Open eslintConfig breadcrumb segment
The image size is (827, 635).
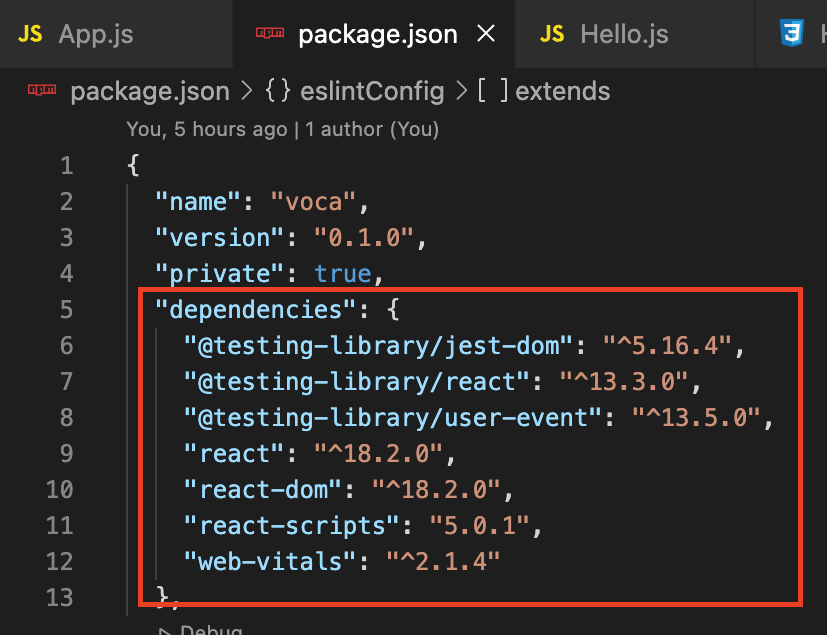pyautogui.click(x=372, y=92)
